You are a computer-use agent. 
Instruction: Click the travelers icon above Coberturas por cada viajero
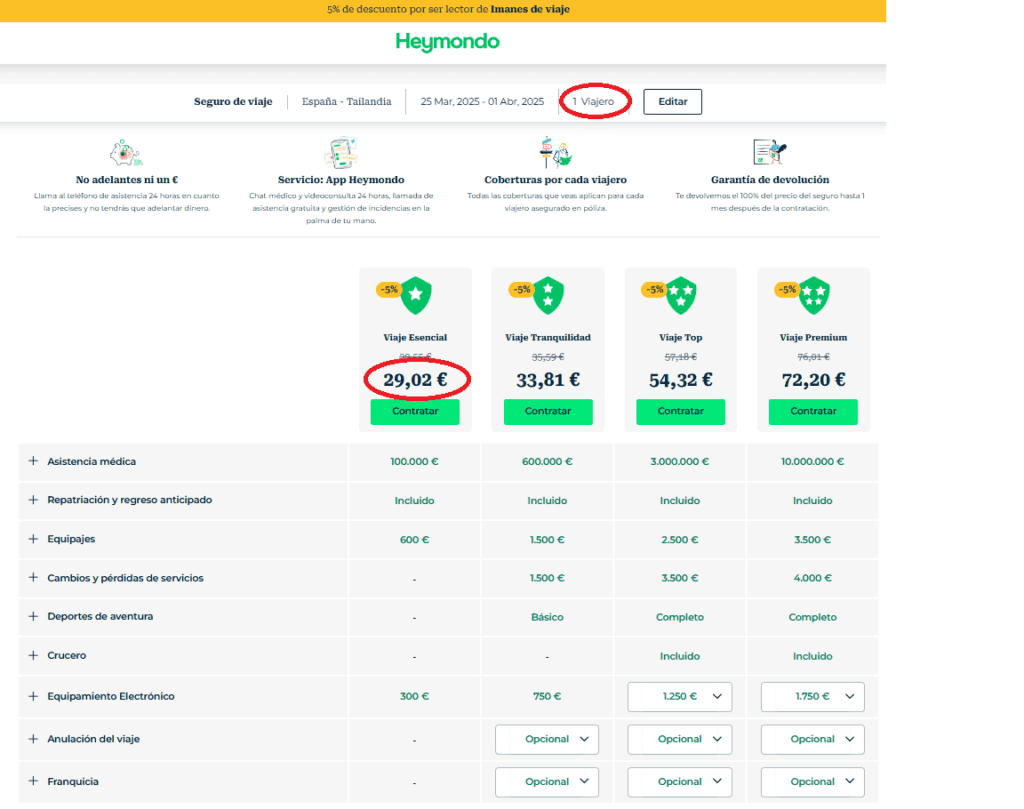pyautogui.click(x=555, y=152)
